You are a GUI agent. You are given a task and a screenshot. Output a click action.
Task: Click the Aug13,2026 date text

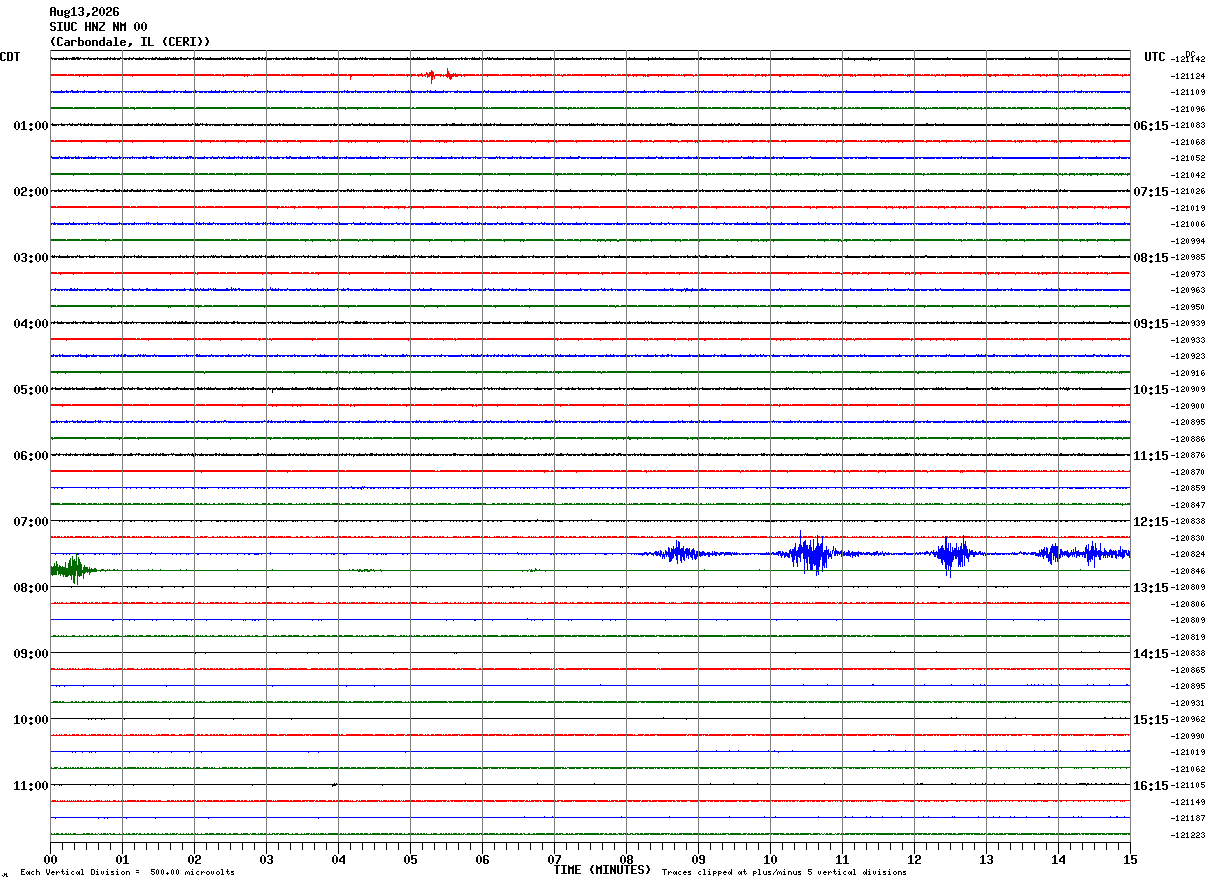click(x=84, y=12)
